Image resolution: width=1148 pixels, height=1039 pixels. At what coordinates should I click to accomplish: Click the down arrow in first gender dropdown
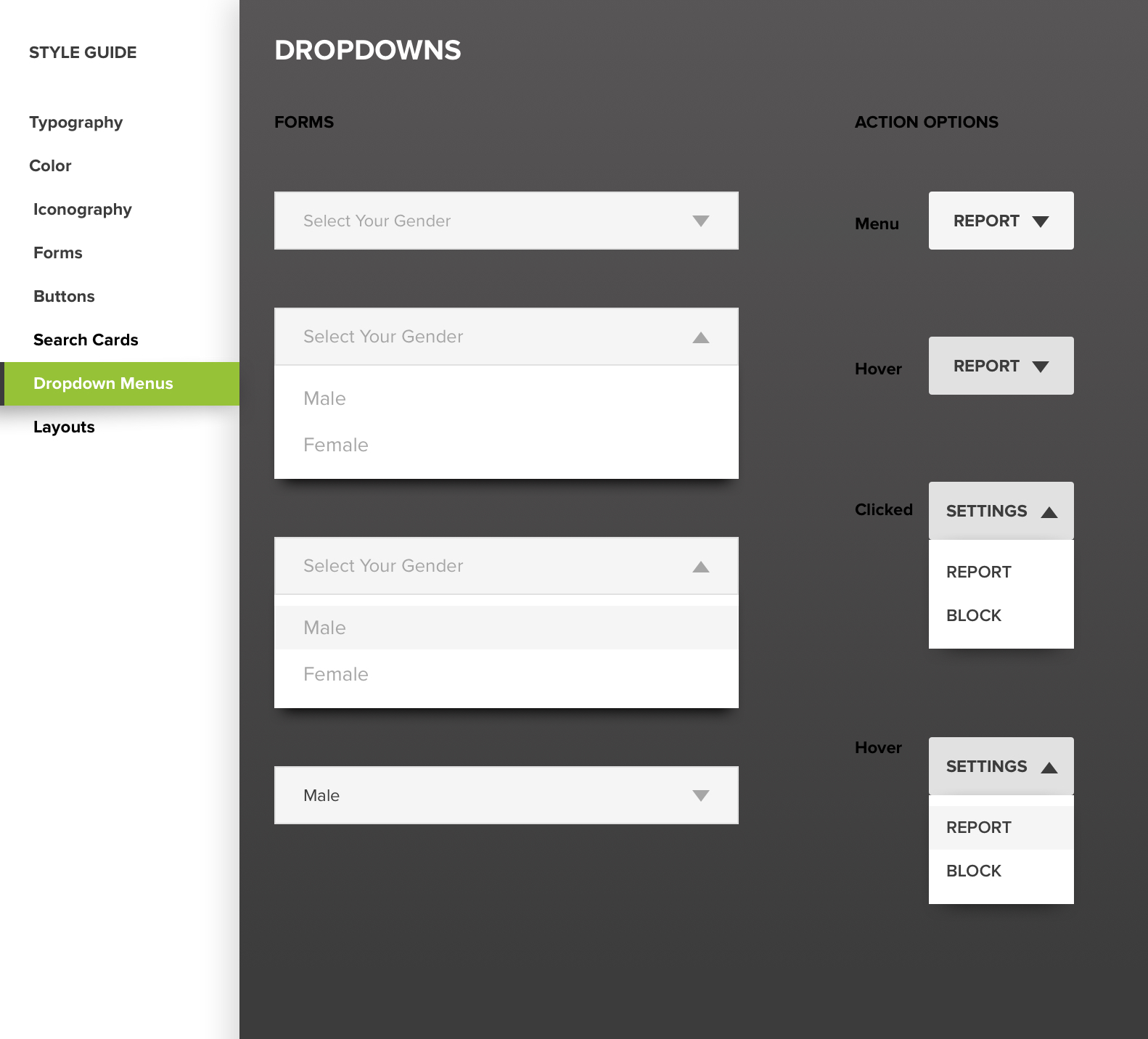tap(700, 221)
